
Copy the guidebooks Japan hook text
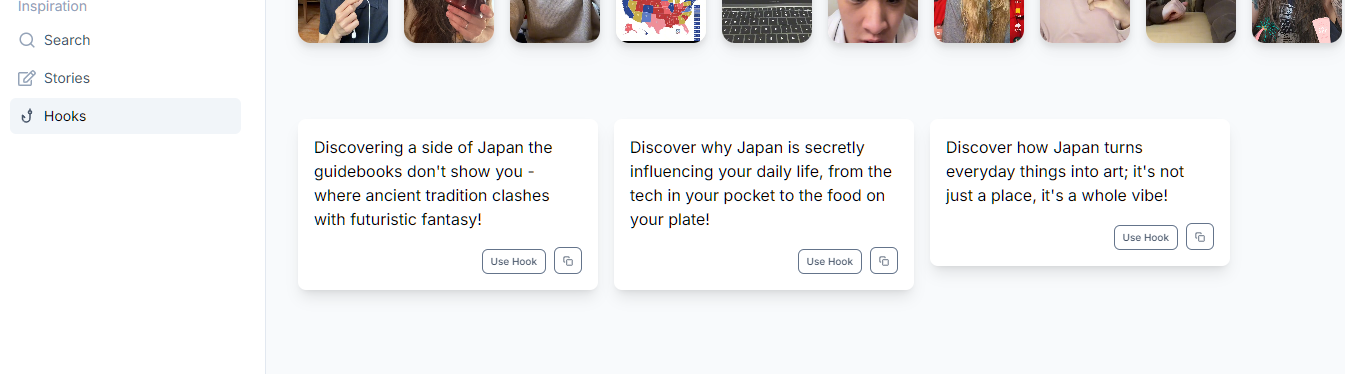click(568, 261)
